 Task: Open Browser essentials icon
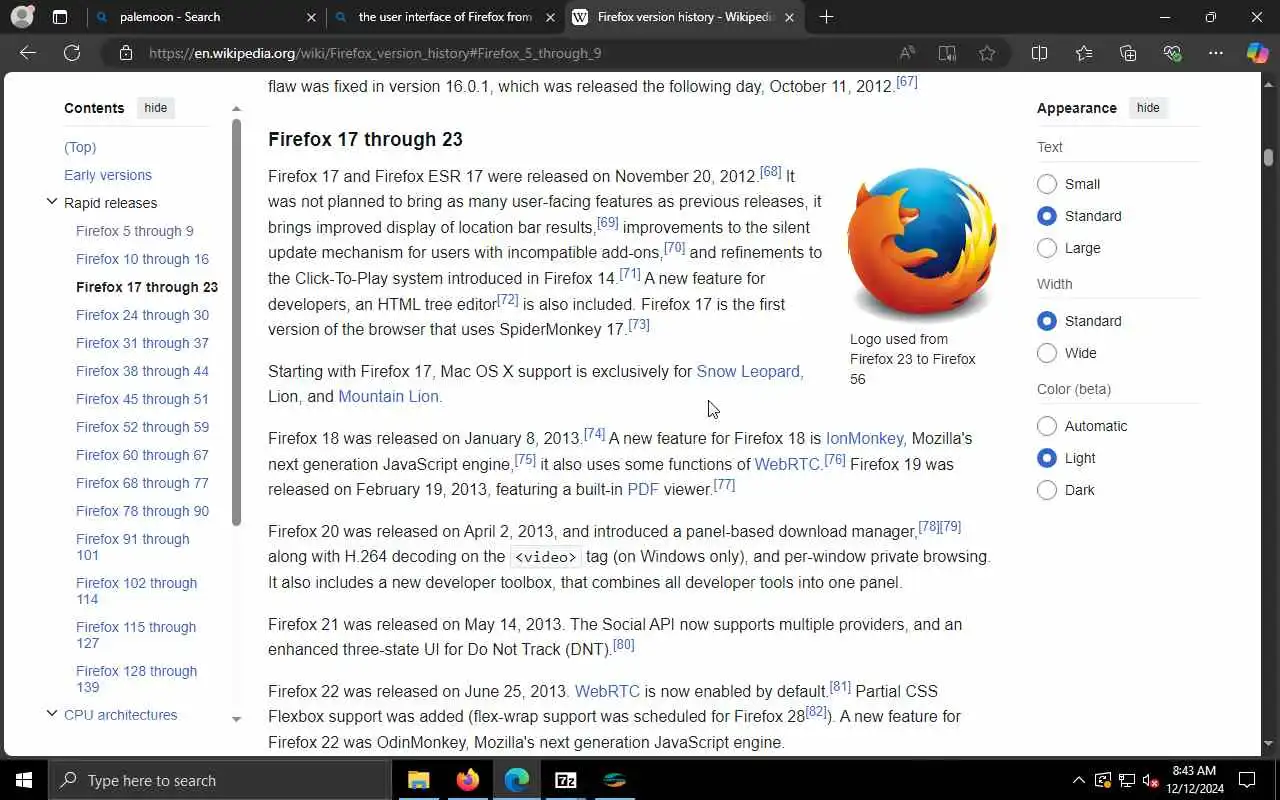tap(1172, 53)
